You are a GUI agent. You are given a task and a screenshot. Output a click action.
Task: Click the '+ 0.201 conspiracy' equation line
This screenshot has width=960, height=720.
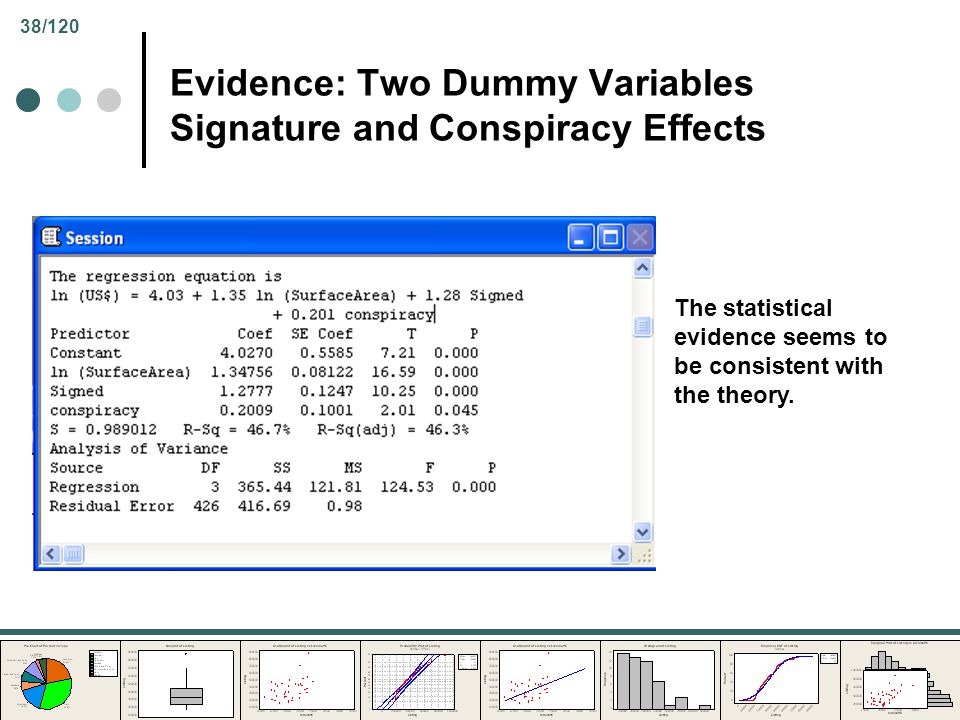pyautogui.click(x=353, y=315)
